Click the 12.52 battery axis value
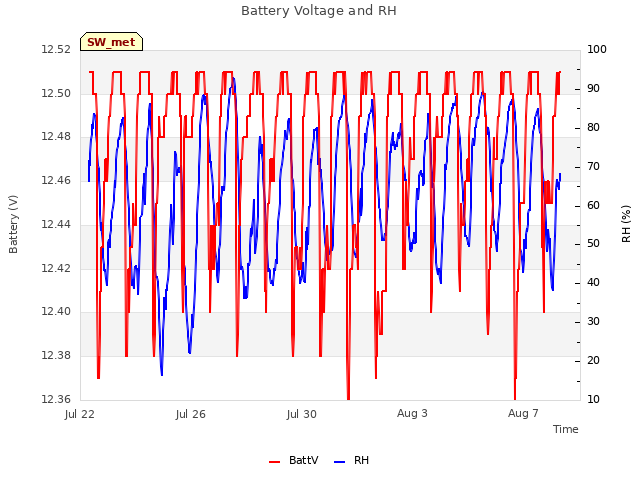 point(56,50)
